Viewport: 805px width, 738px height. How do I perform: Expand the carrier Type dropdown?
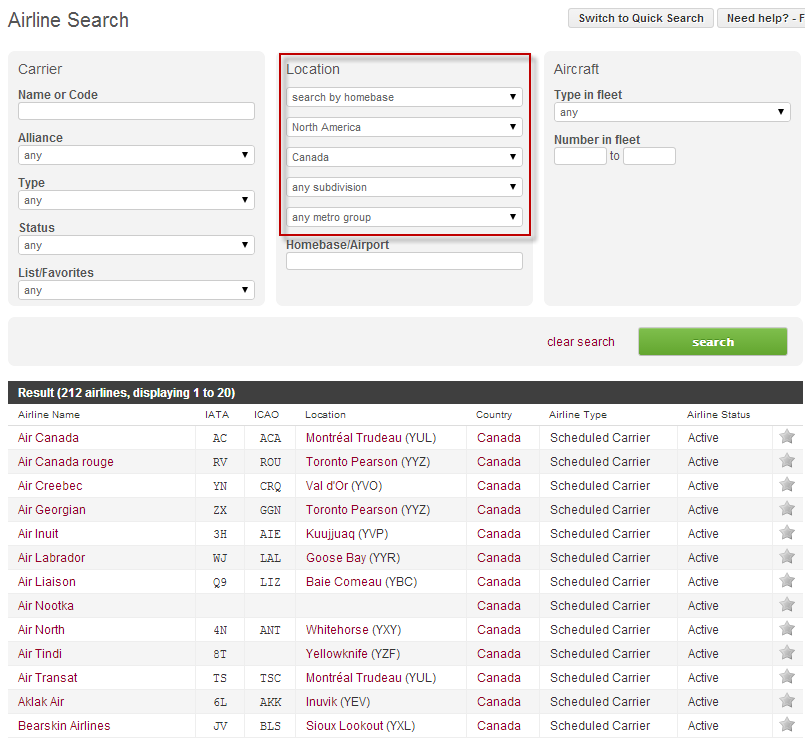click(136, 201)
